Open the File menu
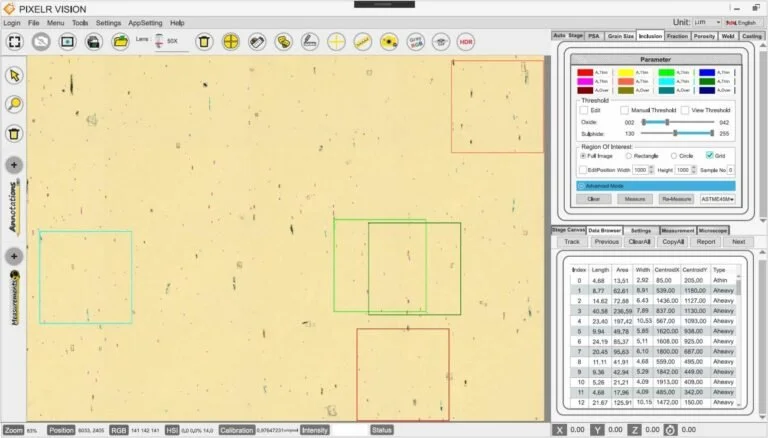 coord(34,23)
